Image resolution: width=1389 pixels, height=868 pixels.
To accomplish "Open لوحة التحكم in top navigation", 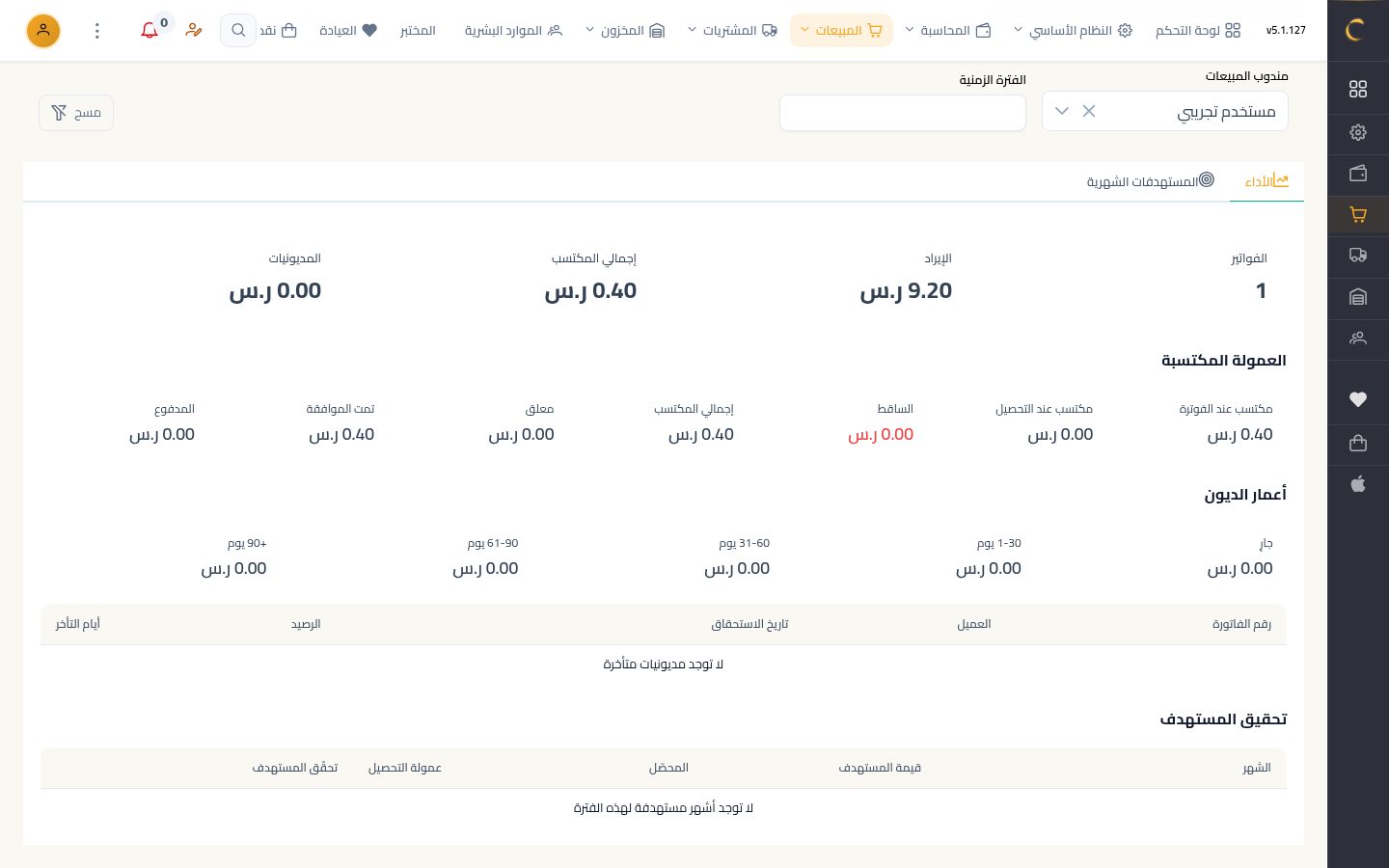I will click(1198, 31).
